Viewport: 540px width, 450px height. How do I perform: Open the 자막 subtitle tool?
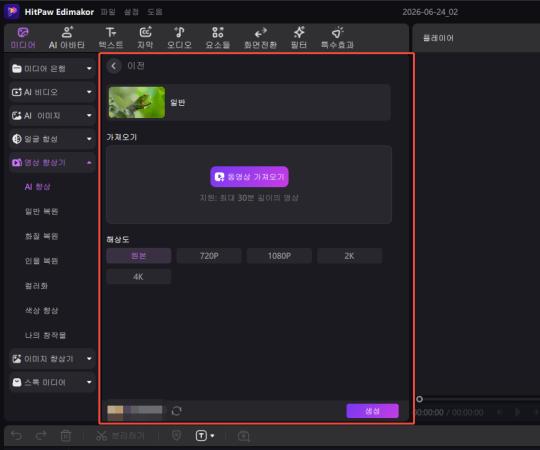click(x=145, y=38)
